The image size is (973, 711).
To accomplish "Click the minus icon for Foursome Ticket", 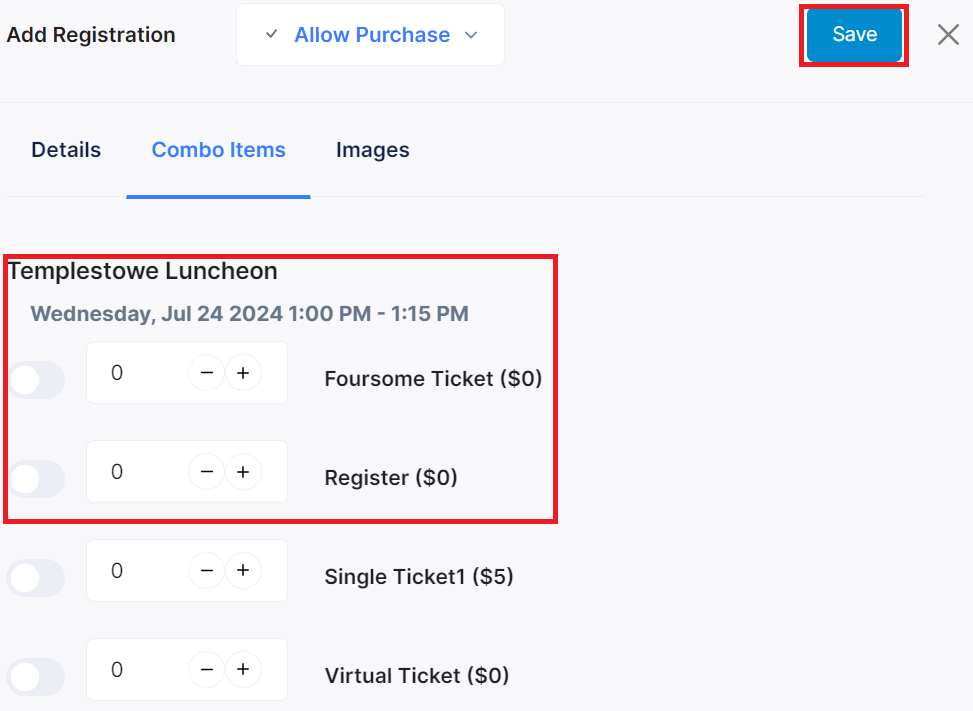I will [x=207, y=372].
